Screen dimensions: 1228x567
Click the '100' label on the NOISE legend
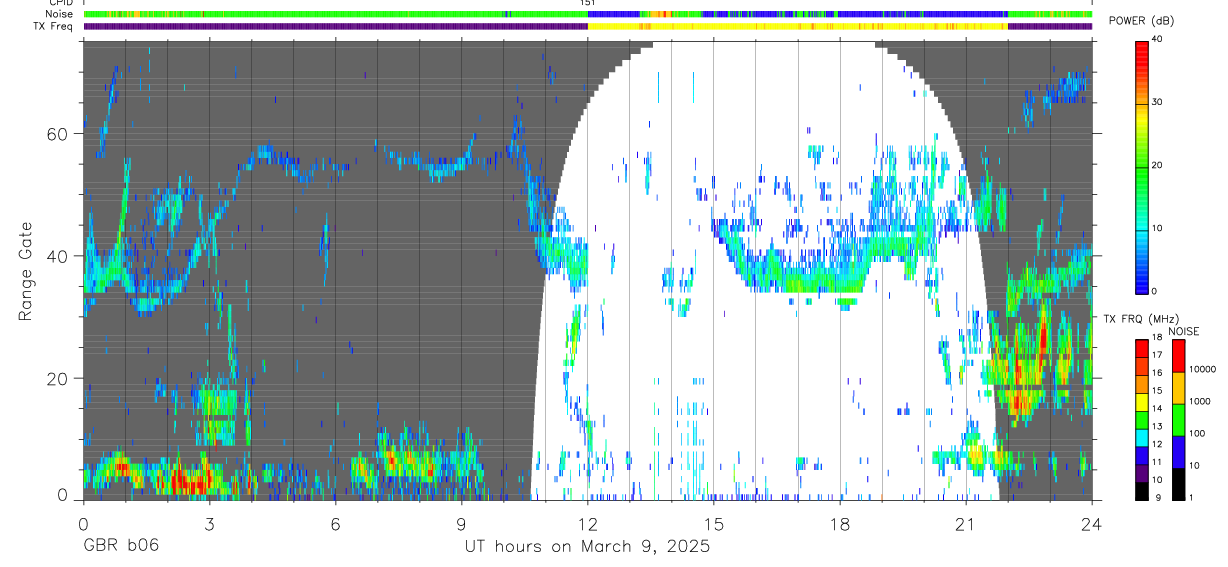[1199, 433]
